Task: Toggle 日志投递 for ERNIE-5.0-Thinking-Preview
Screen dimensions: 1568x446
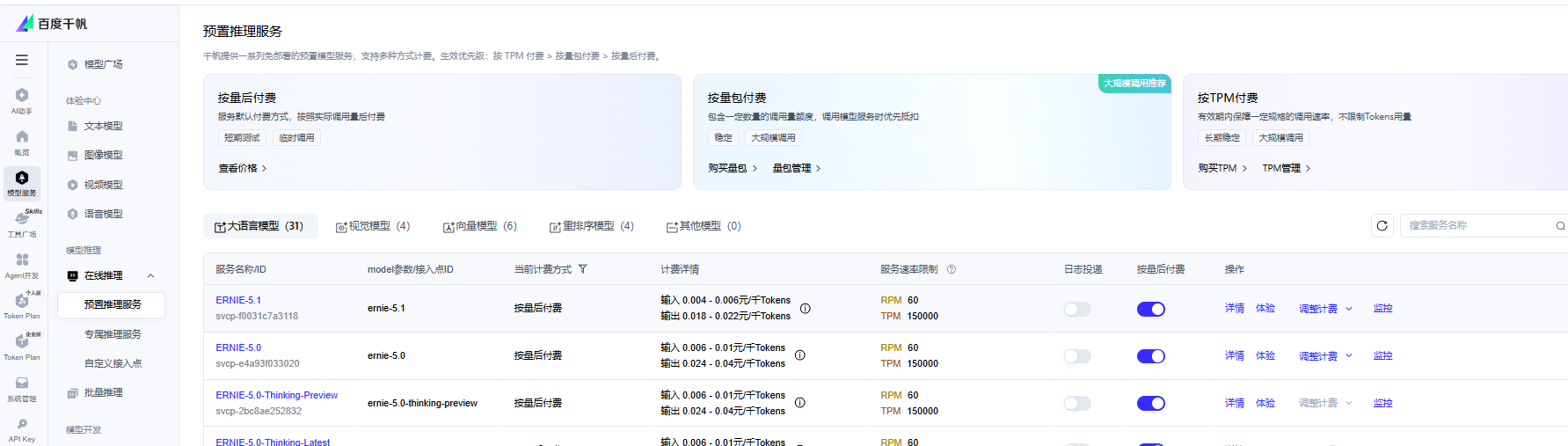Action: 1077,403
